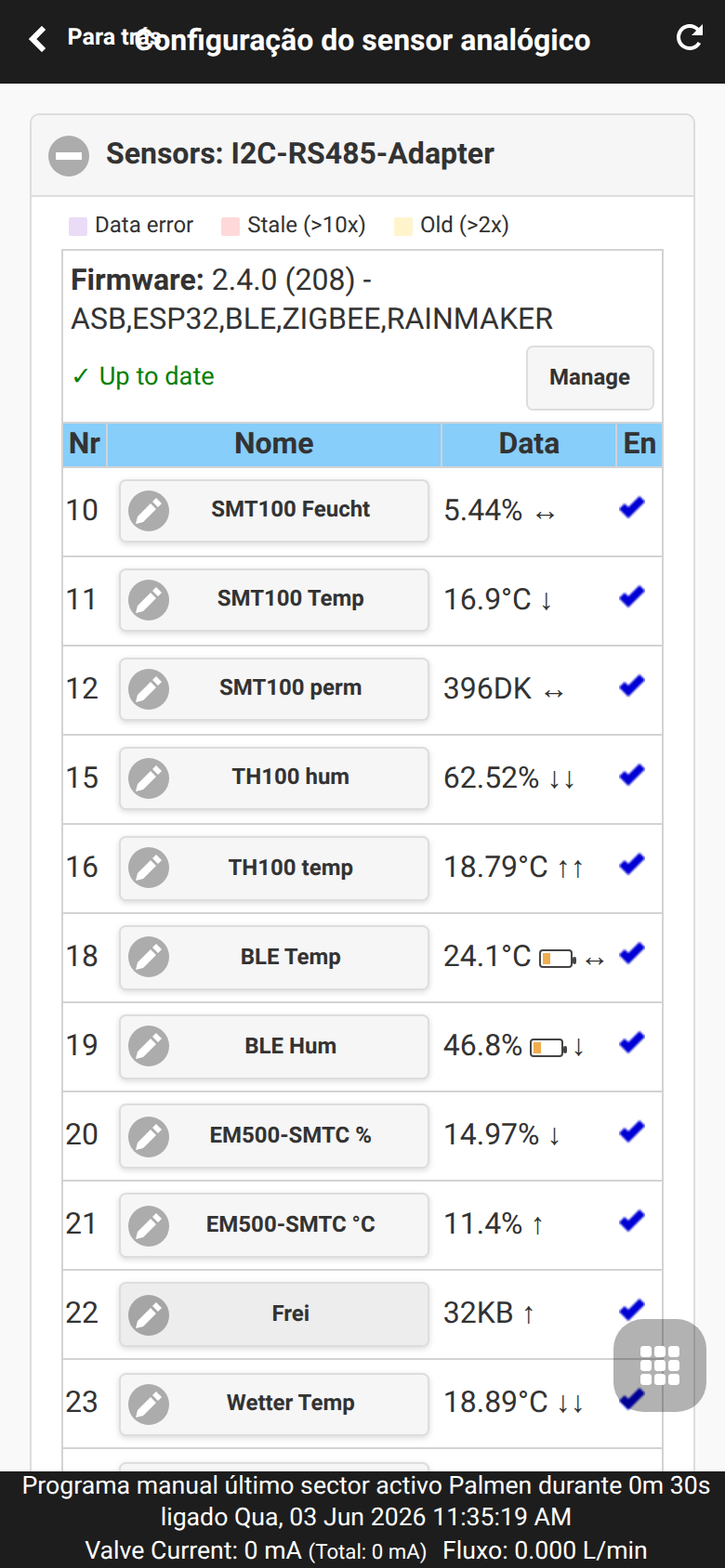The image size is (725, 1568).
Task: Click the 16.9°C reading
Action: pyautogui.click(x=487, y=599)
